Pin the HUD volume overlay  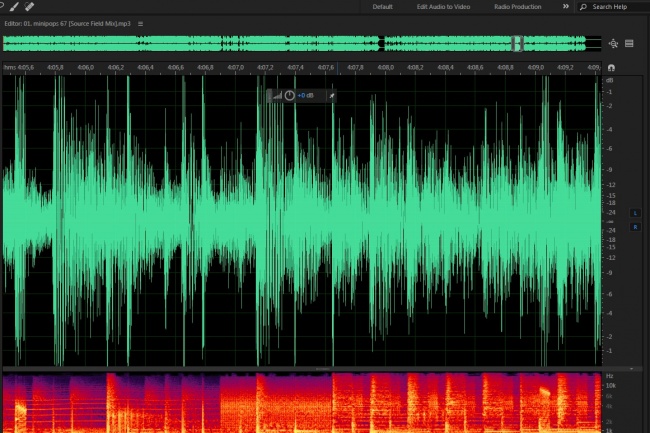pyautogui.click(x=332, y=96)
